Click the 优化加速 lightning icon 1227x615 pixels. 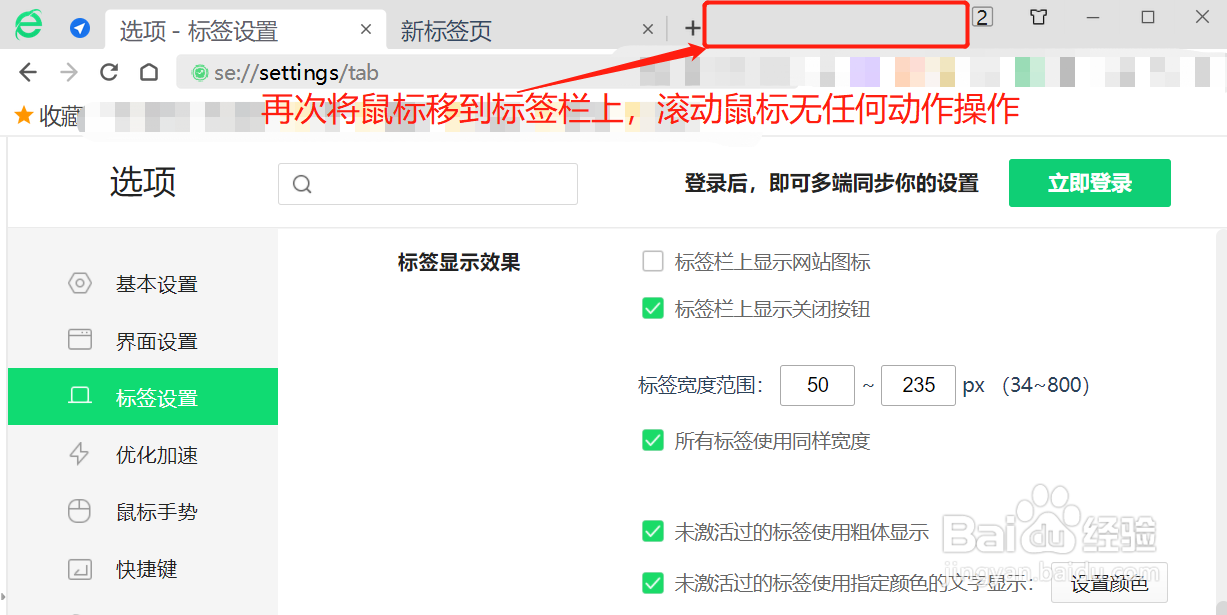pos(79,454)
